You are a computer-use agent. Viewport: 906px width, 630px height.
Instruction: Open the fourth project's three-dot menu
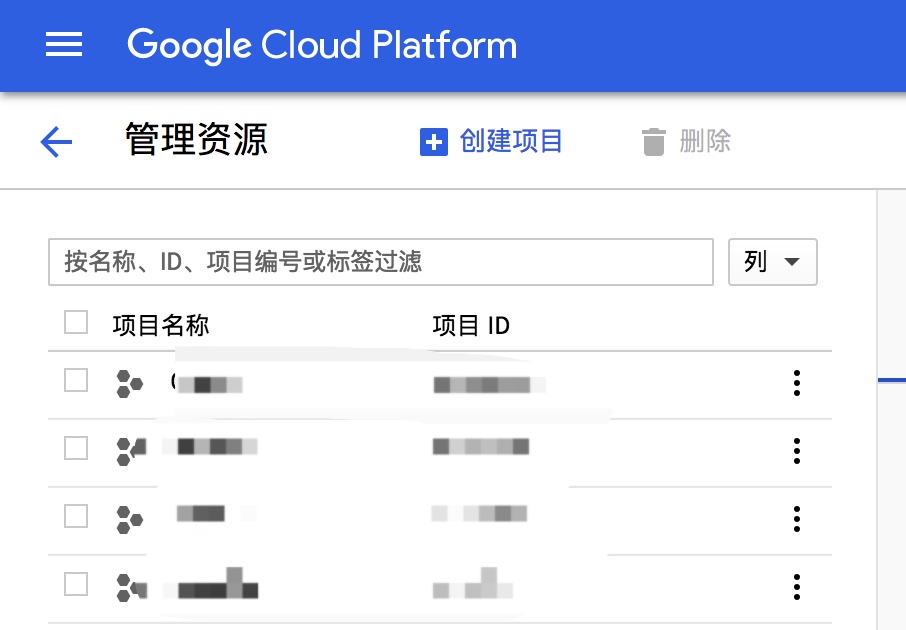(797, 587)
